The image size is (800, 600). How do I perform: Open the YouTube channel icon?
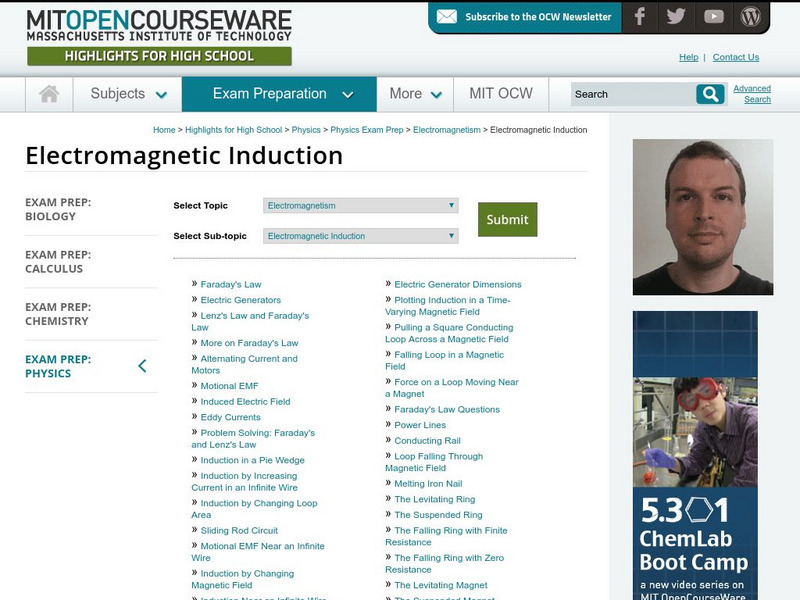click(x=713, y=16)
